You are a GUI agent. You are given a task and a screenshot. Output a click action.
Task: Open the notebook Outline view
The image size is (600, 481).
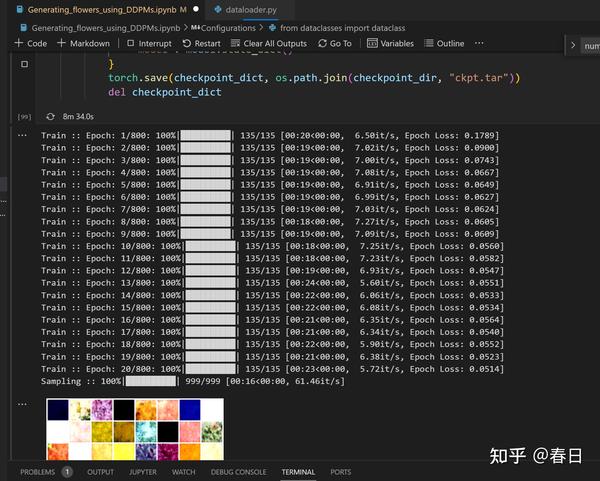[444, 44]
